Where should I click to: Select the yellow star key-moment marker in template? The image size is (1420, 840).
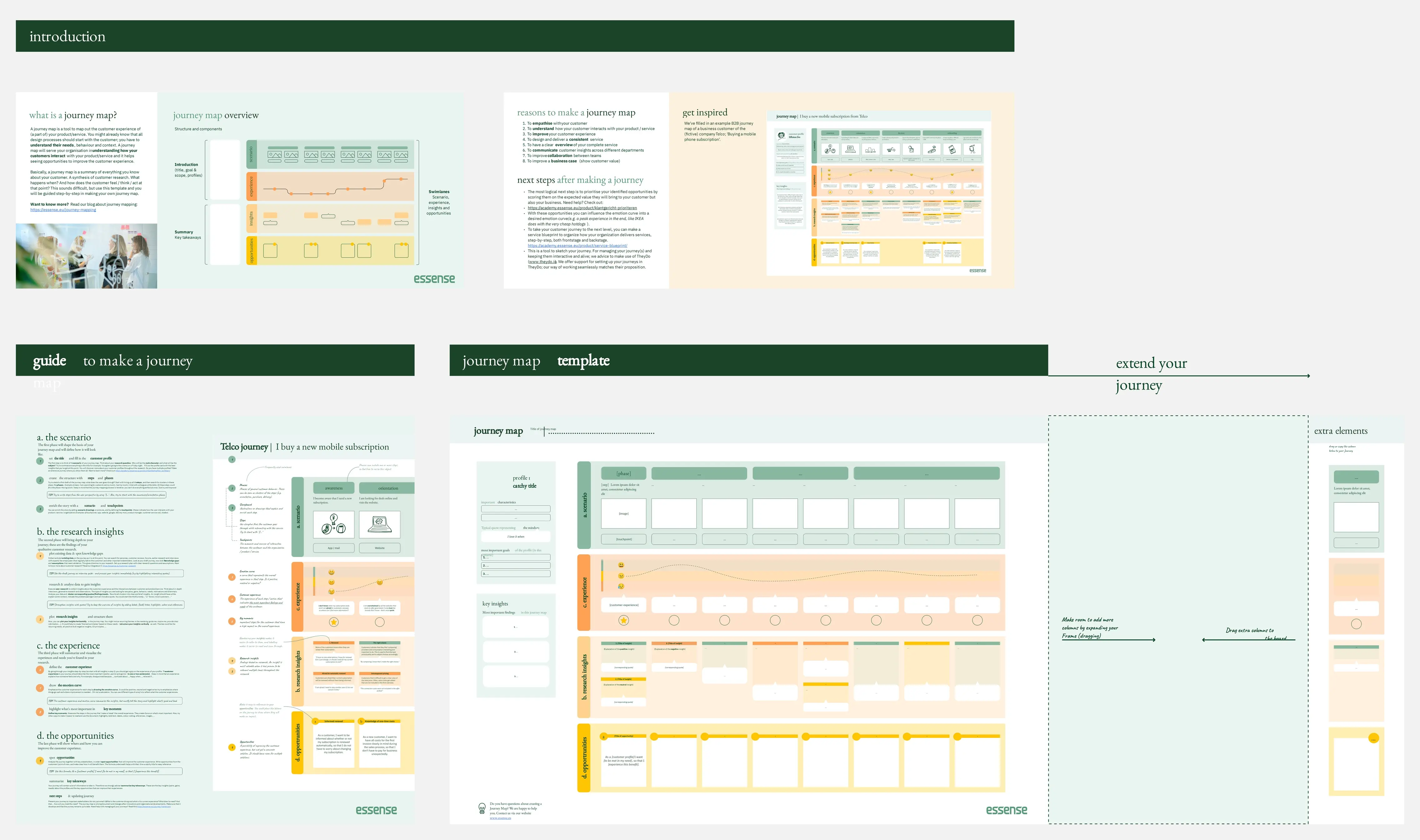pos(623,620)
